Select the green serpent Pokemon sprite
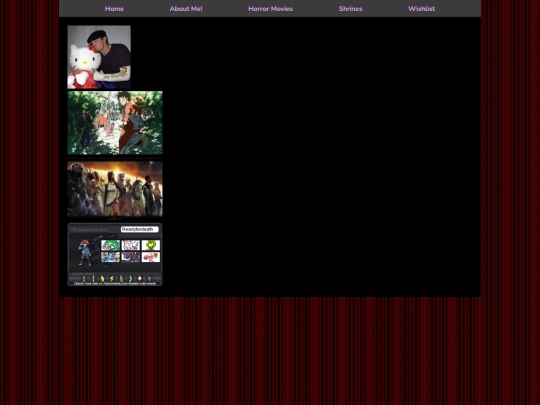This screenshot has height=405, width=540. [x=111, y=245]
